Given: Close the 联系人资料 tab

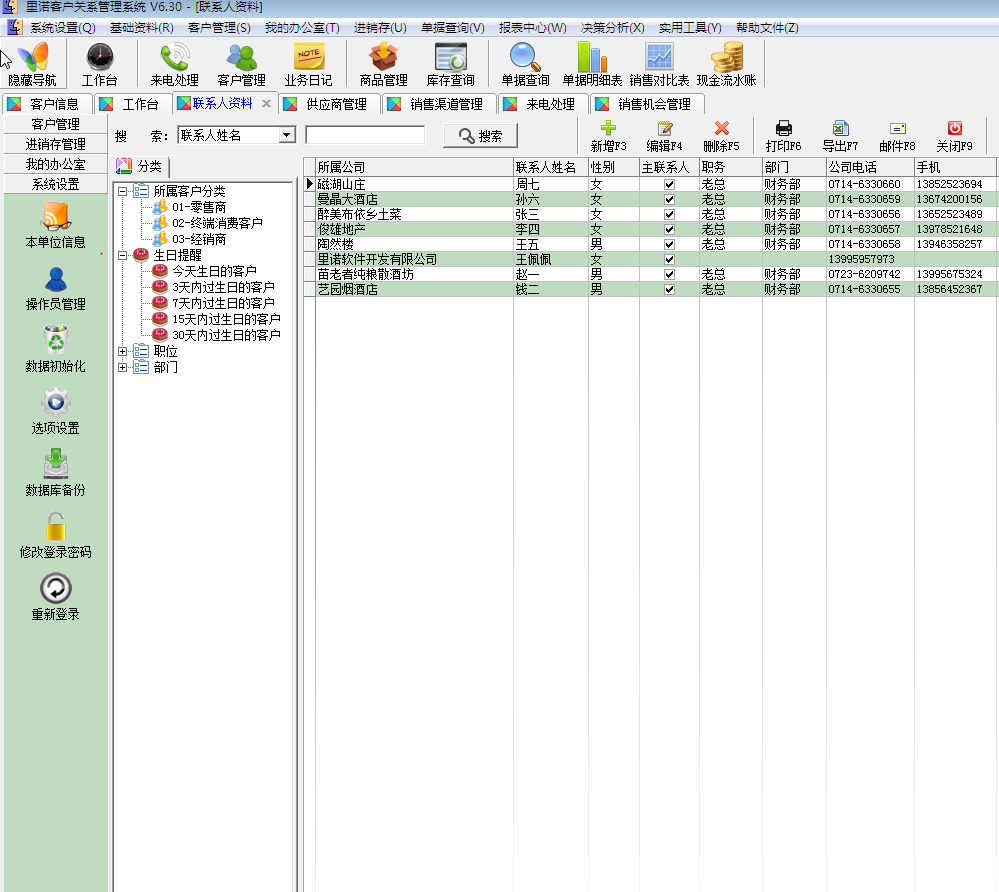Looking at the screenshot, I should pos(266,103).
